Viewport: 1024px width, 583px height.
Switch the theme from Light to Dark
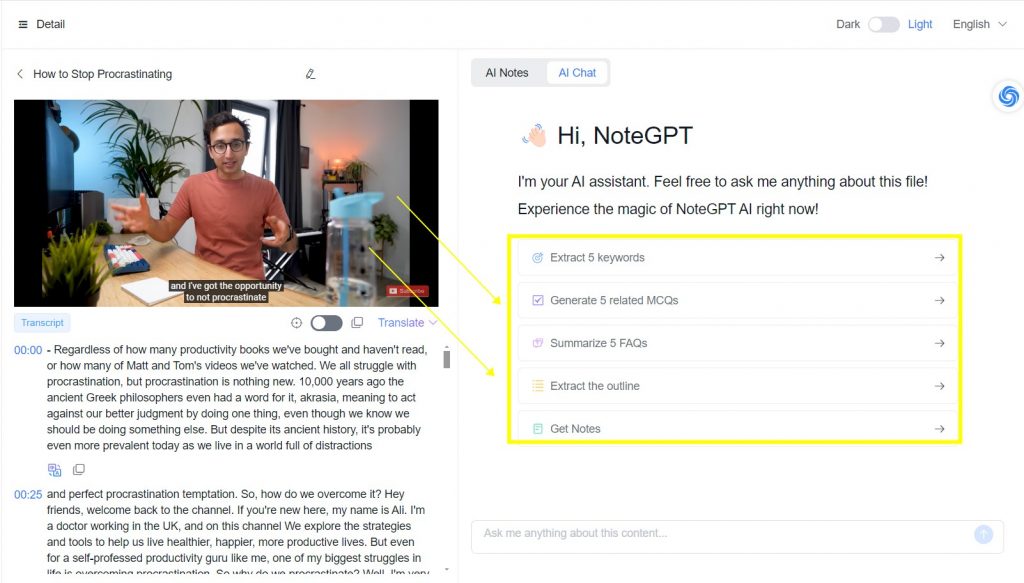[x=884, y=23]
